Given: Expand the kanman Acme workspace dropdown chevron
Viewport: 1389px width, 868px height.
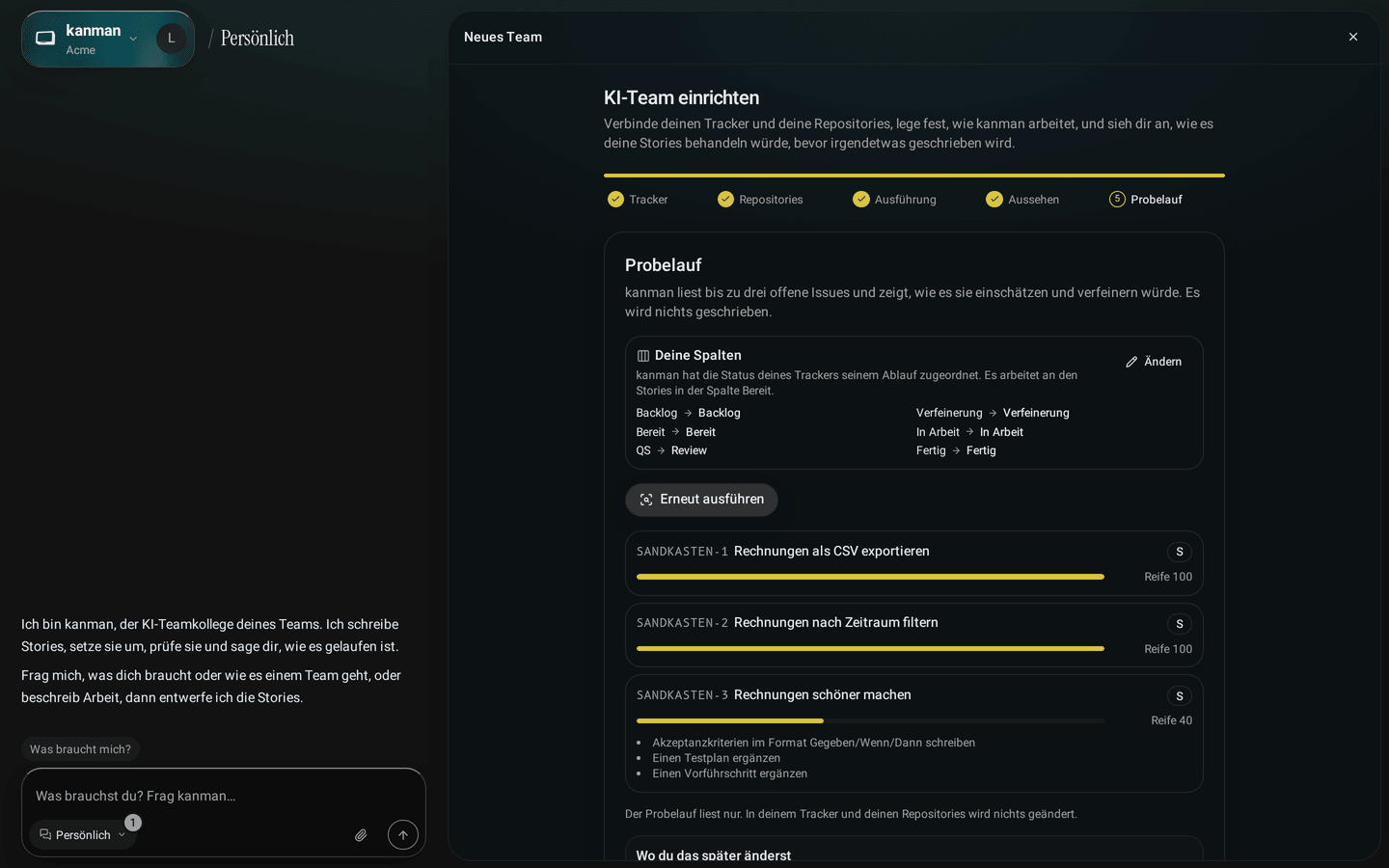Looking at the screenshot, I should point(133,40).
